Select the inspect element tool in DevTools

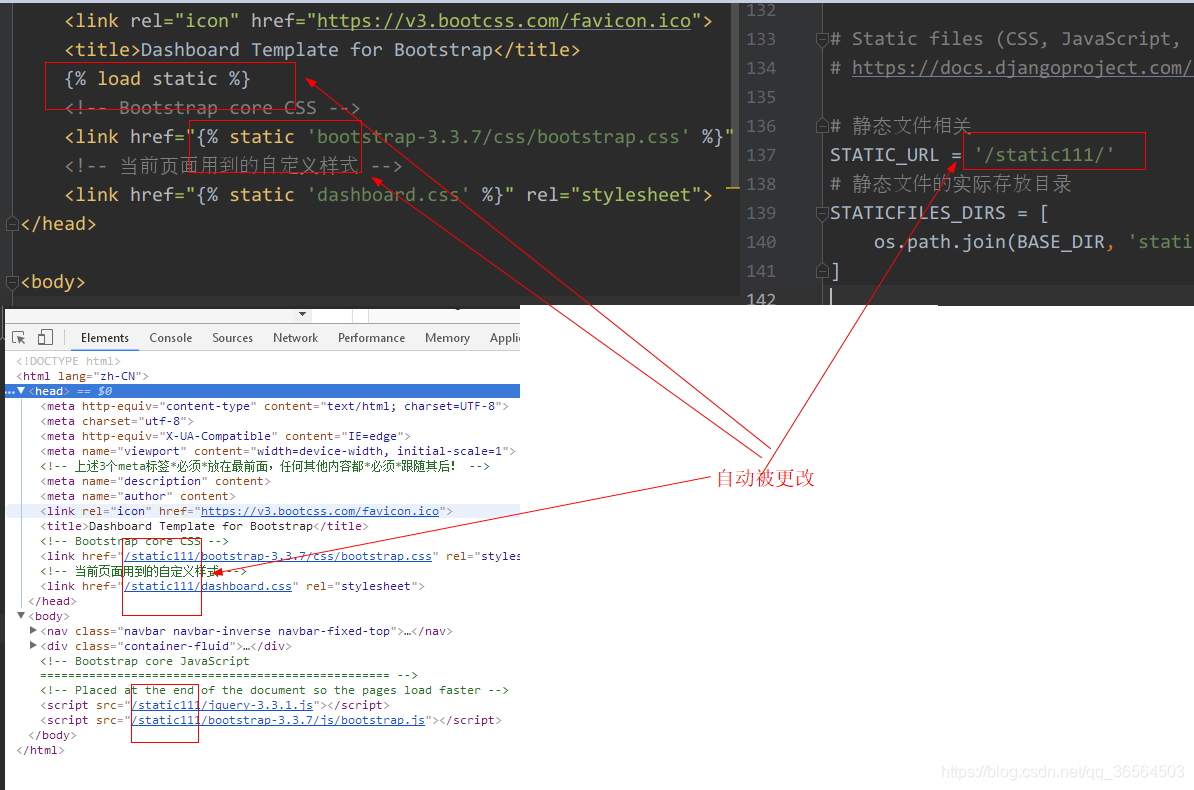tap(17, 337)
